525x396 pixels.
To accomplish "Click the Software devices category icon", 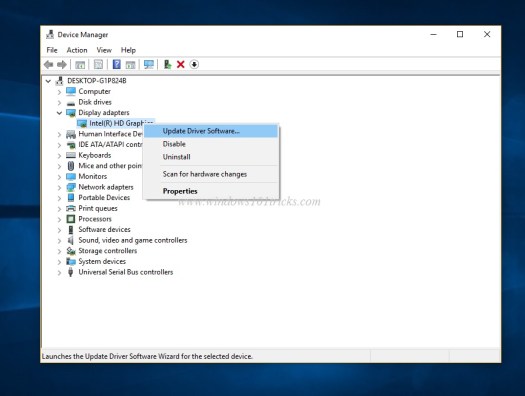I will pyautogui.click(x=71, y=230).
